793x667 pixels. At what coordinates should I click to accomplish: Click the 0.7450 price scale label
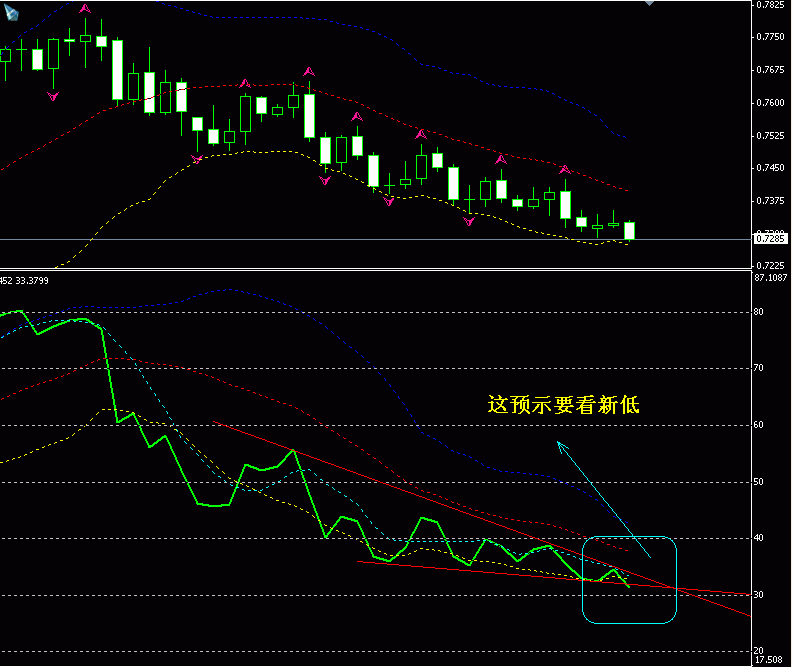770,168
